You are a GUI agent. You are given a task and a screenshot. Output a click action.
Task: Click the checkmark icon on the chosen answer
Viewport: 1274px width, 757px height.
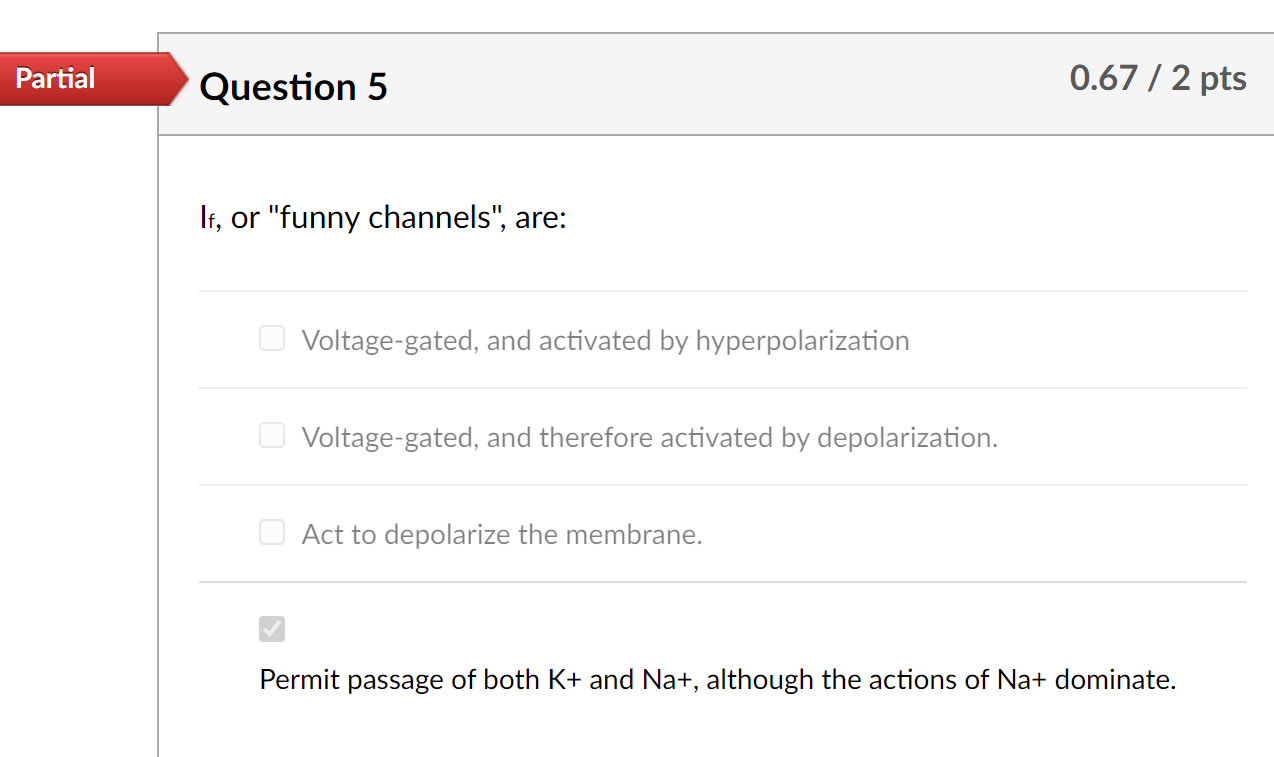click(271, 629)
